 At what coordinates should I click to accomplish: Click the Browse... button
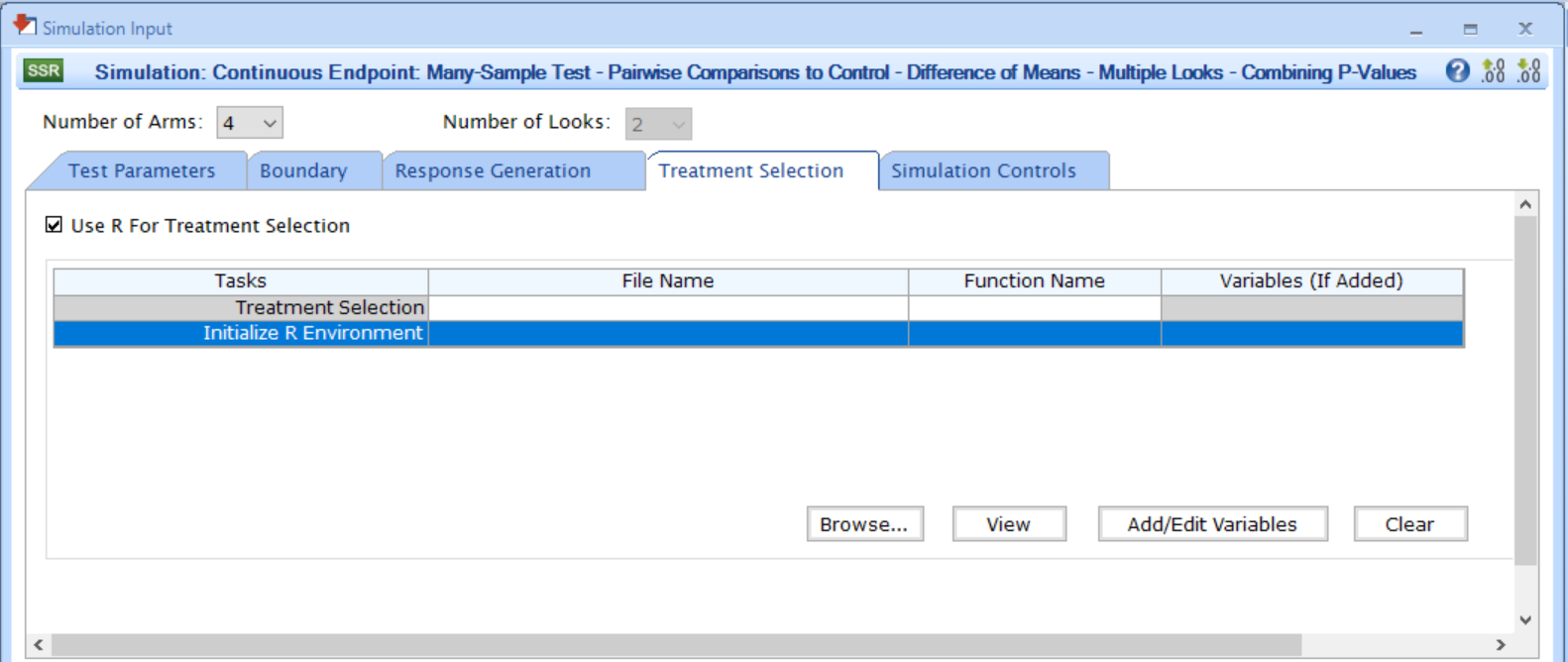click(864, 524)
